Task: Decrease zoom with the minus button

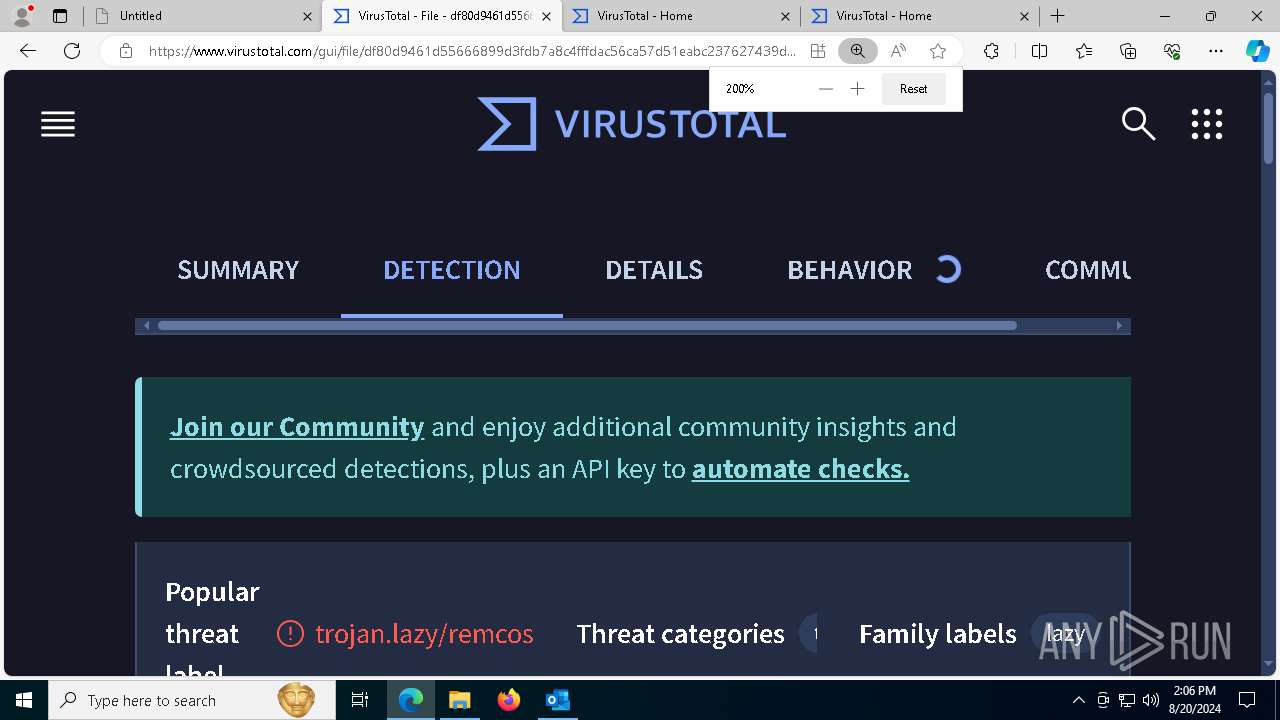Action: 825,89
